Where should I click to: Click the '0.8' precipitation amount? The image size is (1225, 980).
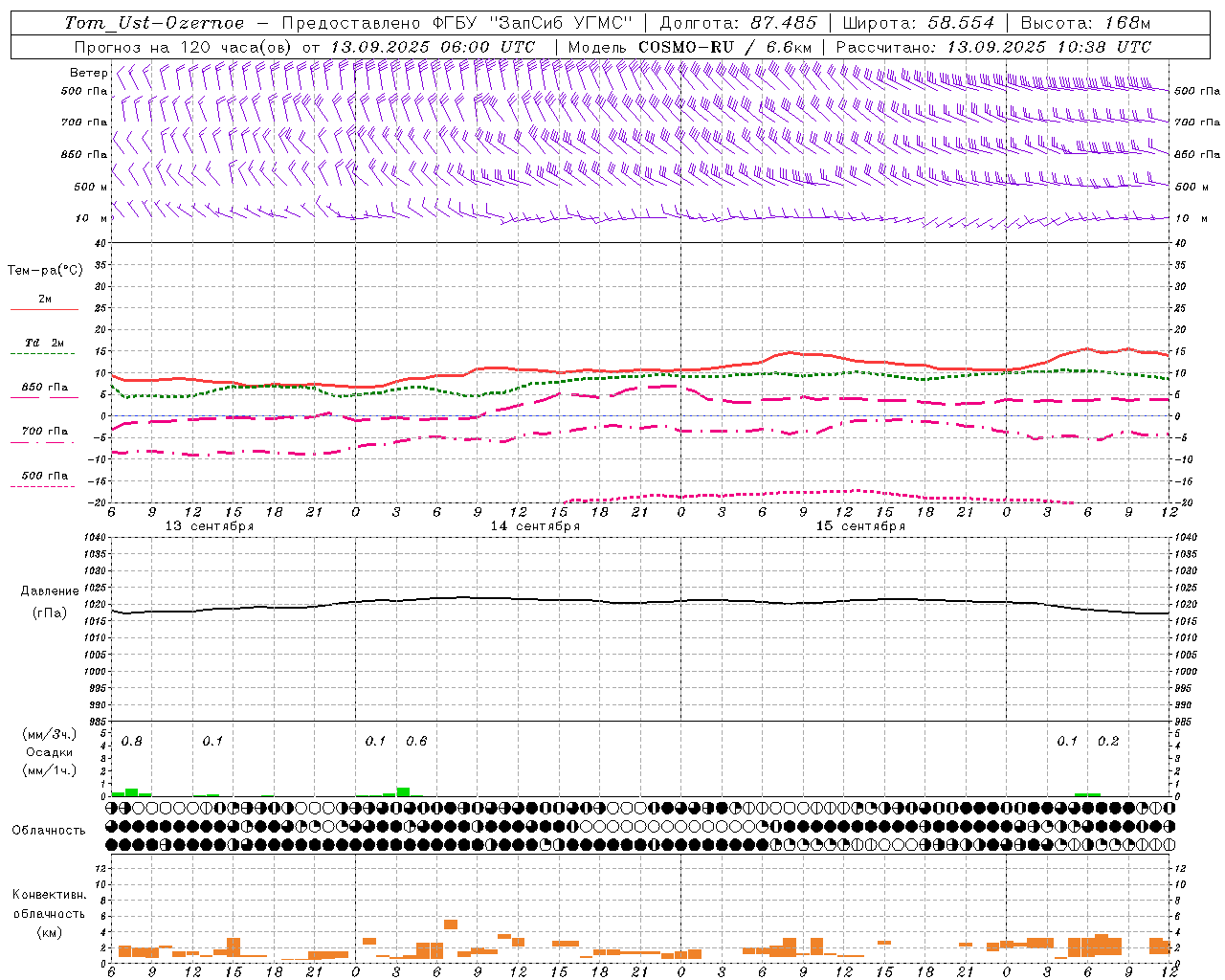point(132,741)
